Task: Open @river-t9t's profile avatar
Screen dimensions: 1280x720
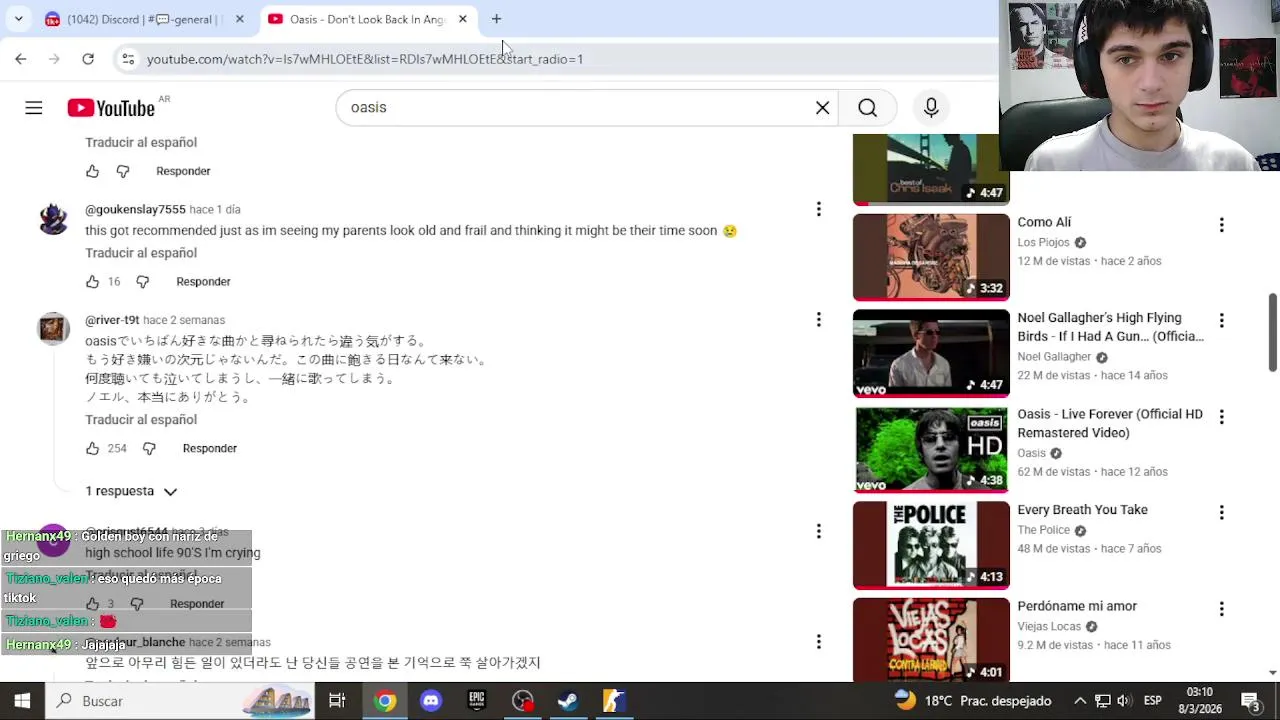Action: [53, 328]
